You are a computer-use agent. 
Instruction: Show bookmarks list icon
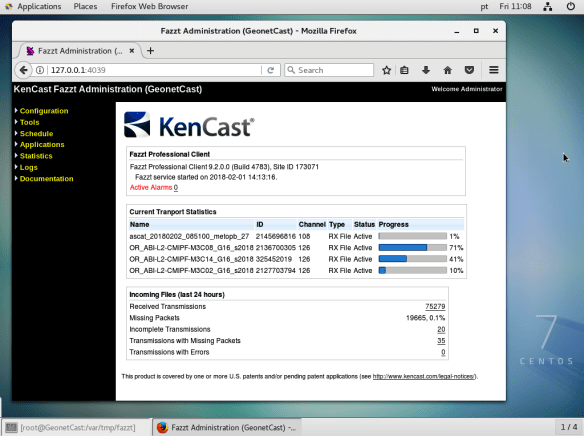point(404,70)
